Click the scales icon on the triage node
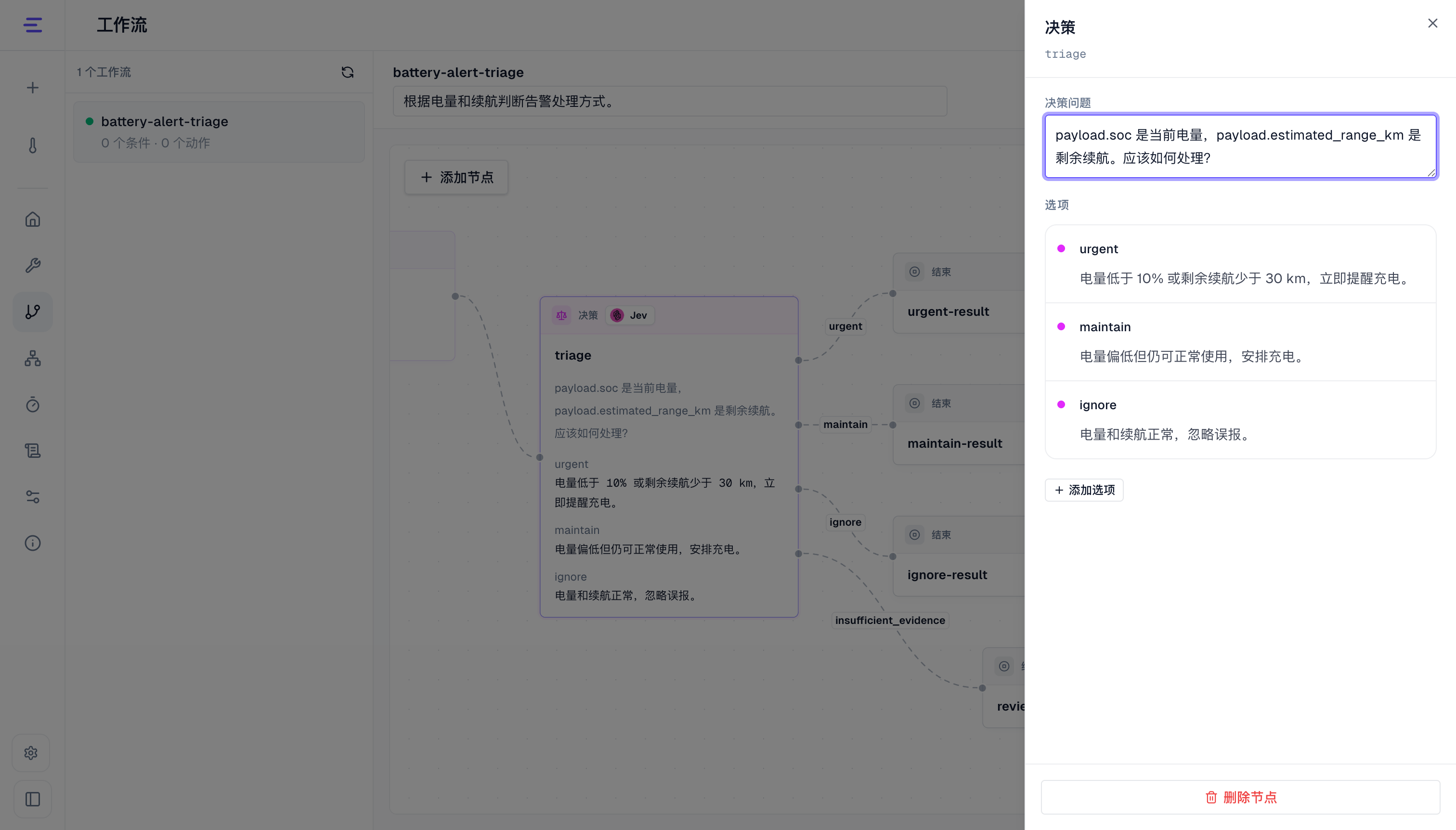 coord(561,315)
